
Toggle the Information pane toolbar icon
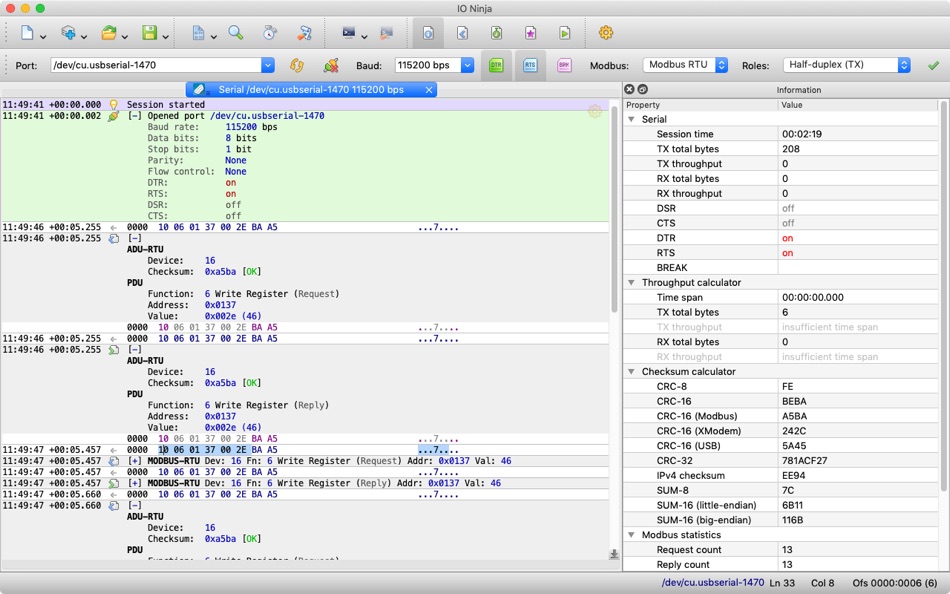[428, 33]
